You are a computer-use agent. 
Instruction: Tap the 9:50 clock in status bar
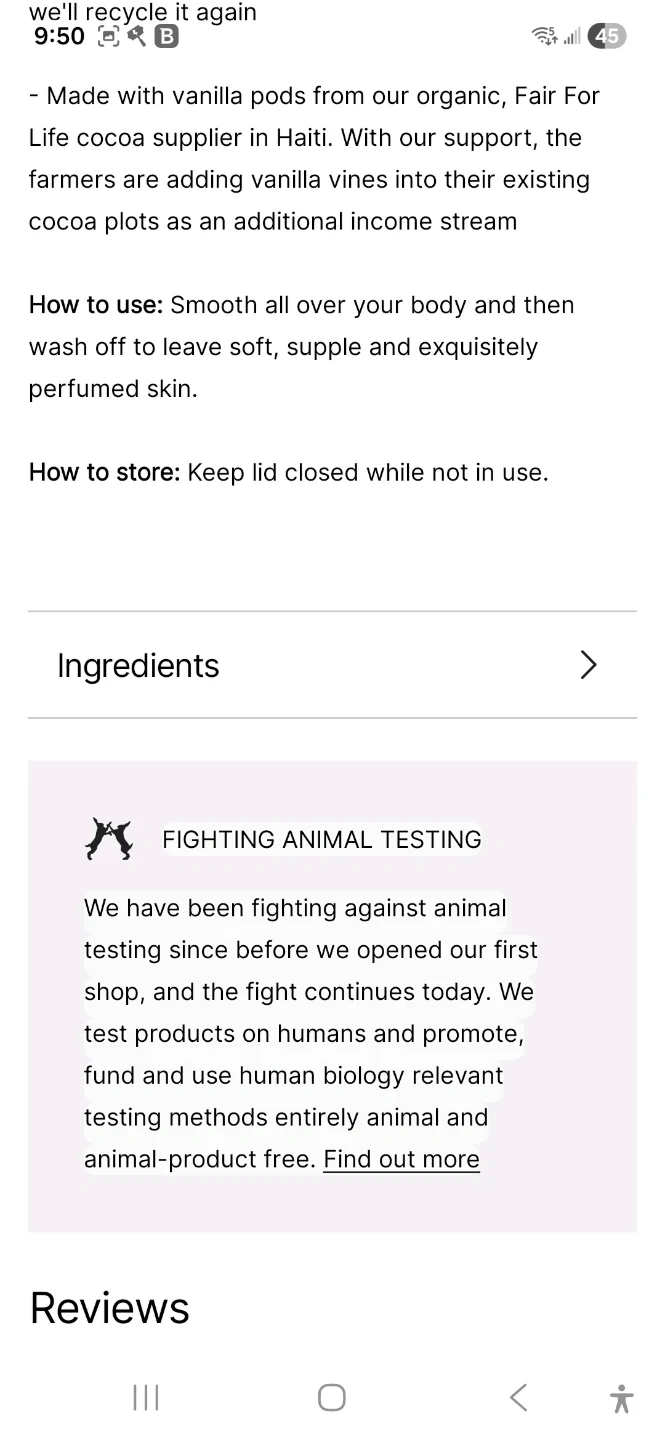[59, 37]
